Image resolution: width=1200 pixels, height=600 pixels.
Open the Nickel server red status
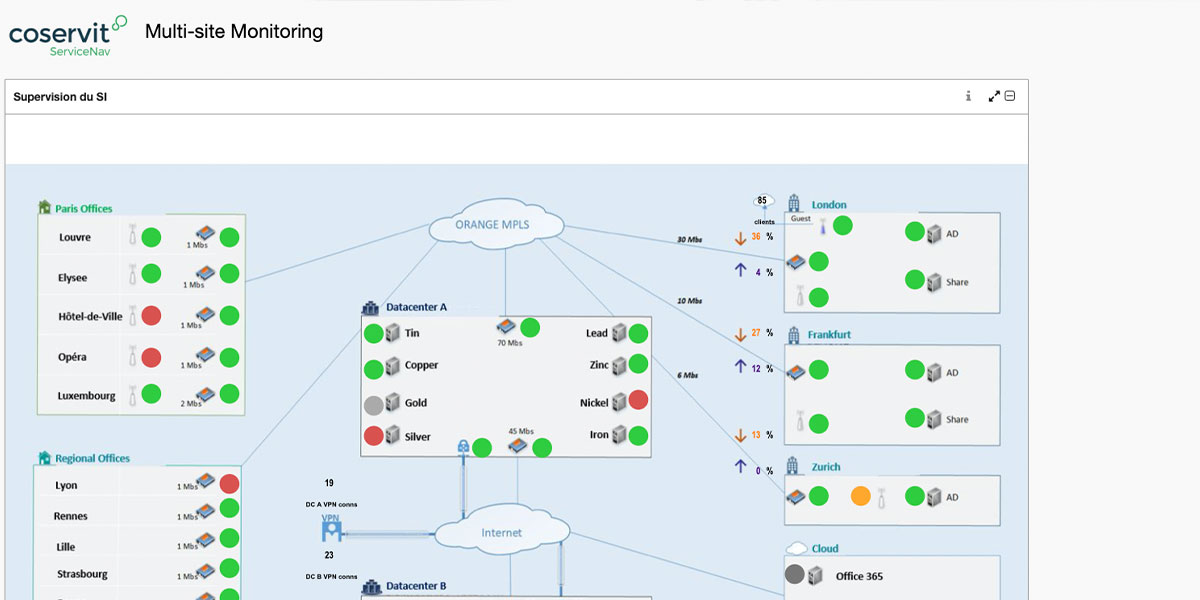point(638,401)
